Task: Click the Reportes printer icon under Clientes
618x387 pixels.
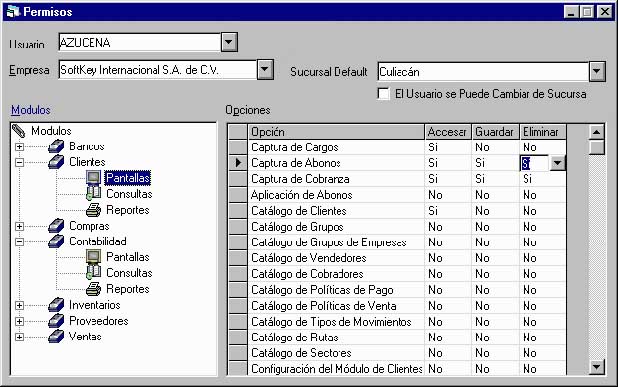Action: [93, 210]
